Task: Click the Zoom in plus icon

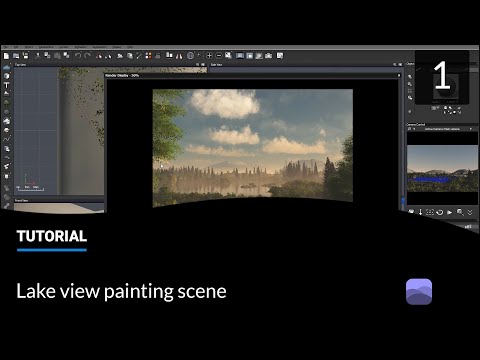Action: tap(209, 56)
